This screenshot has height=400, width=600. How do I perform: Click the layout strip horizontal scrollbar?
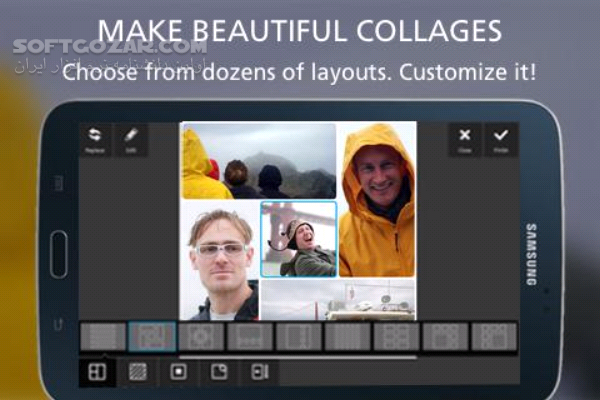coord(298,358)
